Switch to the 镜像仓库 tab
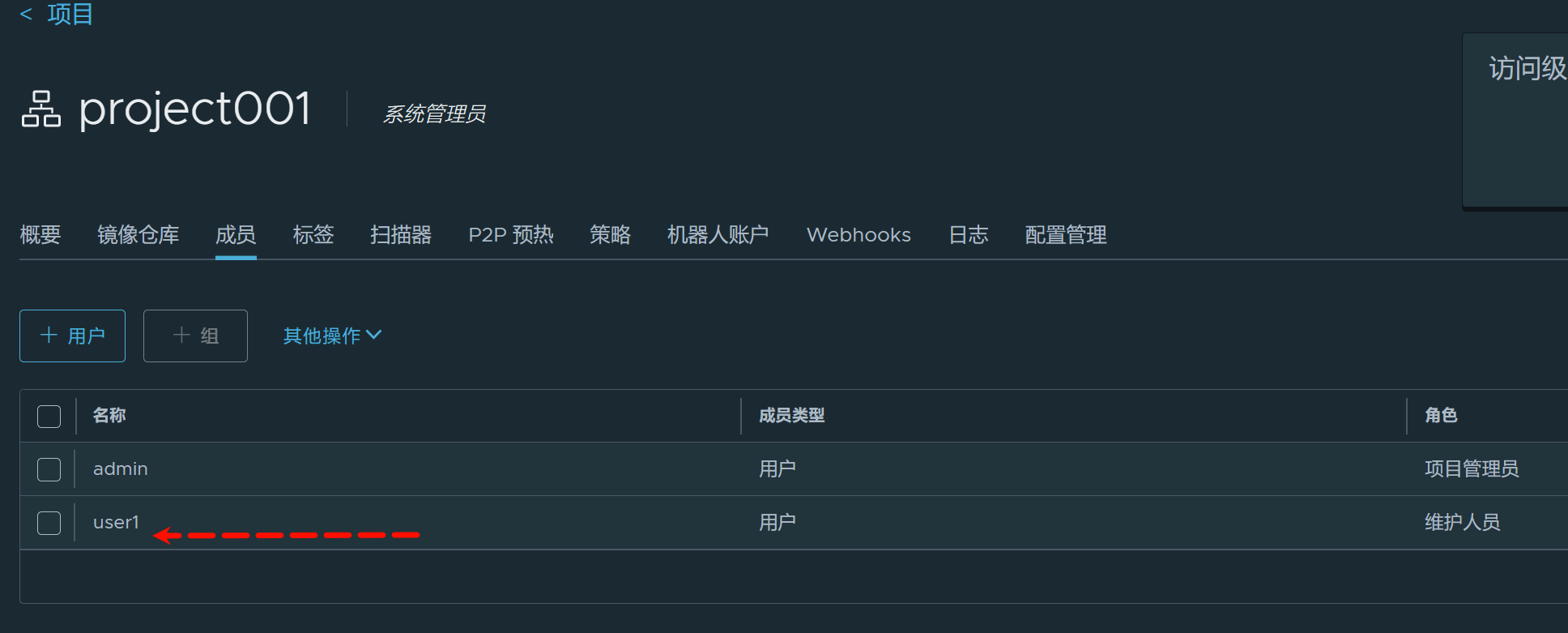 [138, 235]
